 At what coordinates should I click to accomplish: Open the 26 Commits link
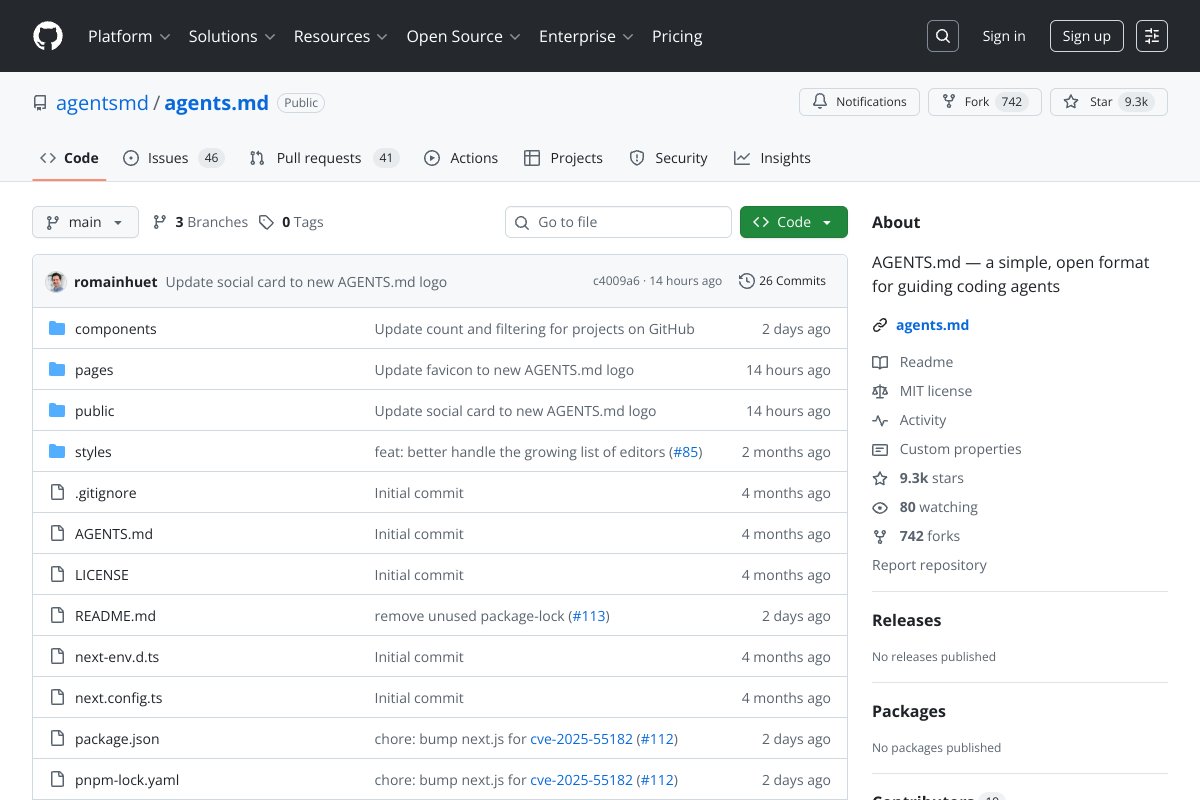(x=782, y=281)
